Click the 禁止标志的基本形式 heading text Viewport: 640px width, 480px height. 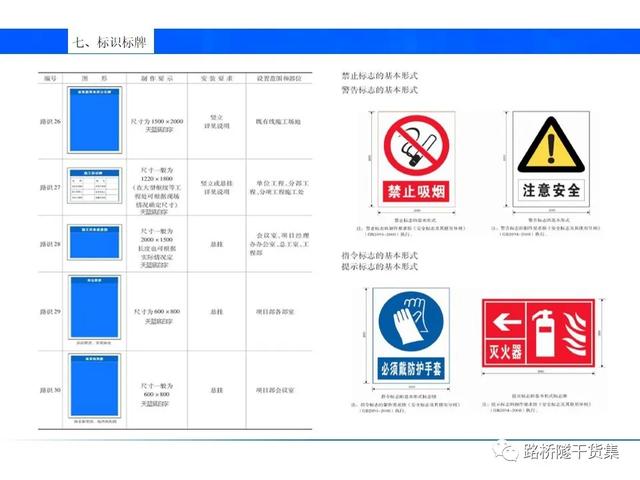pyautogui.click(x=379, y=75)
